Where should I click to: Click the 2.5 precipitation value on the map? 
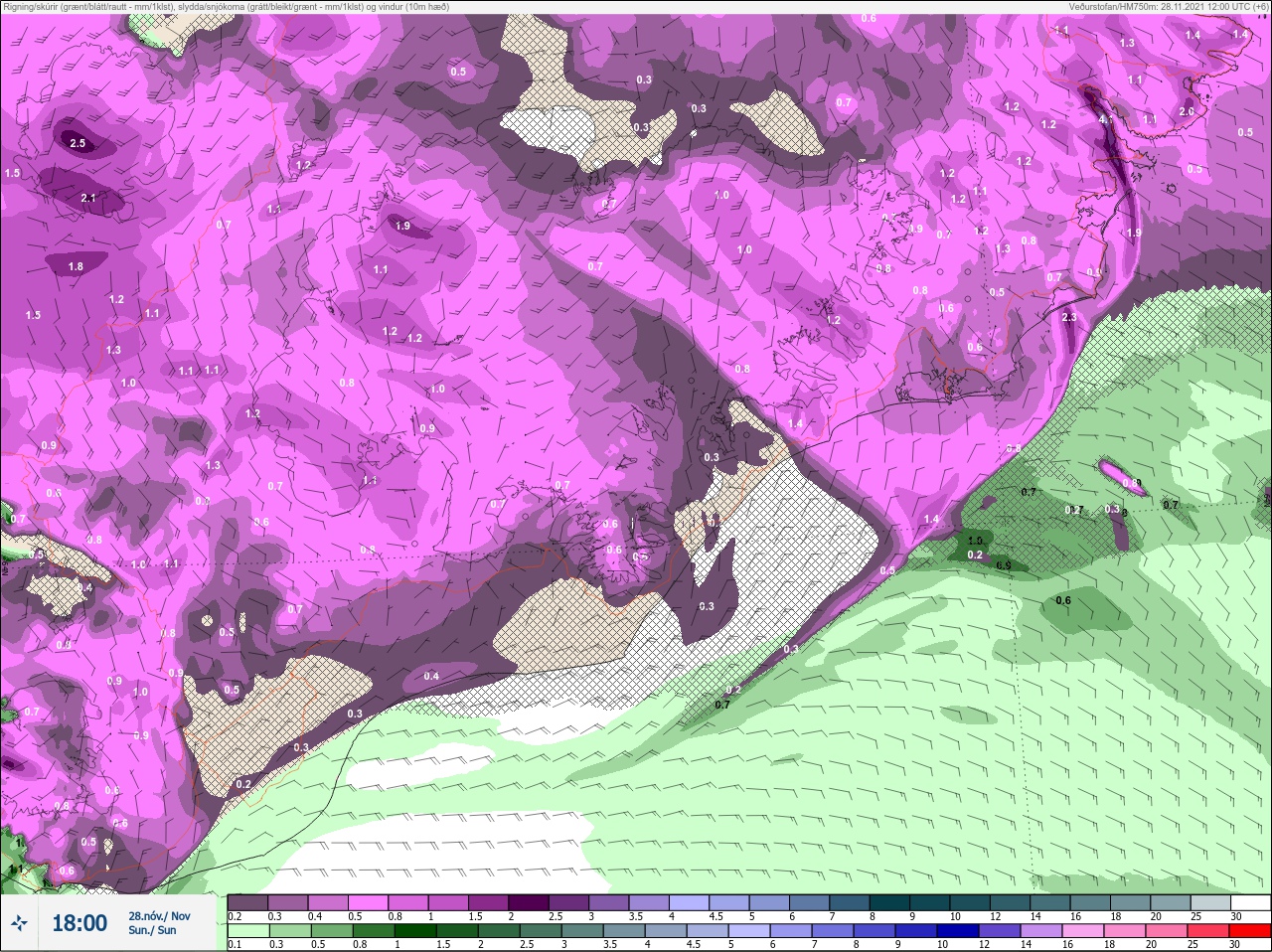(x=78, y=144)
